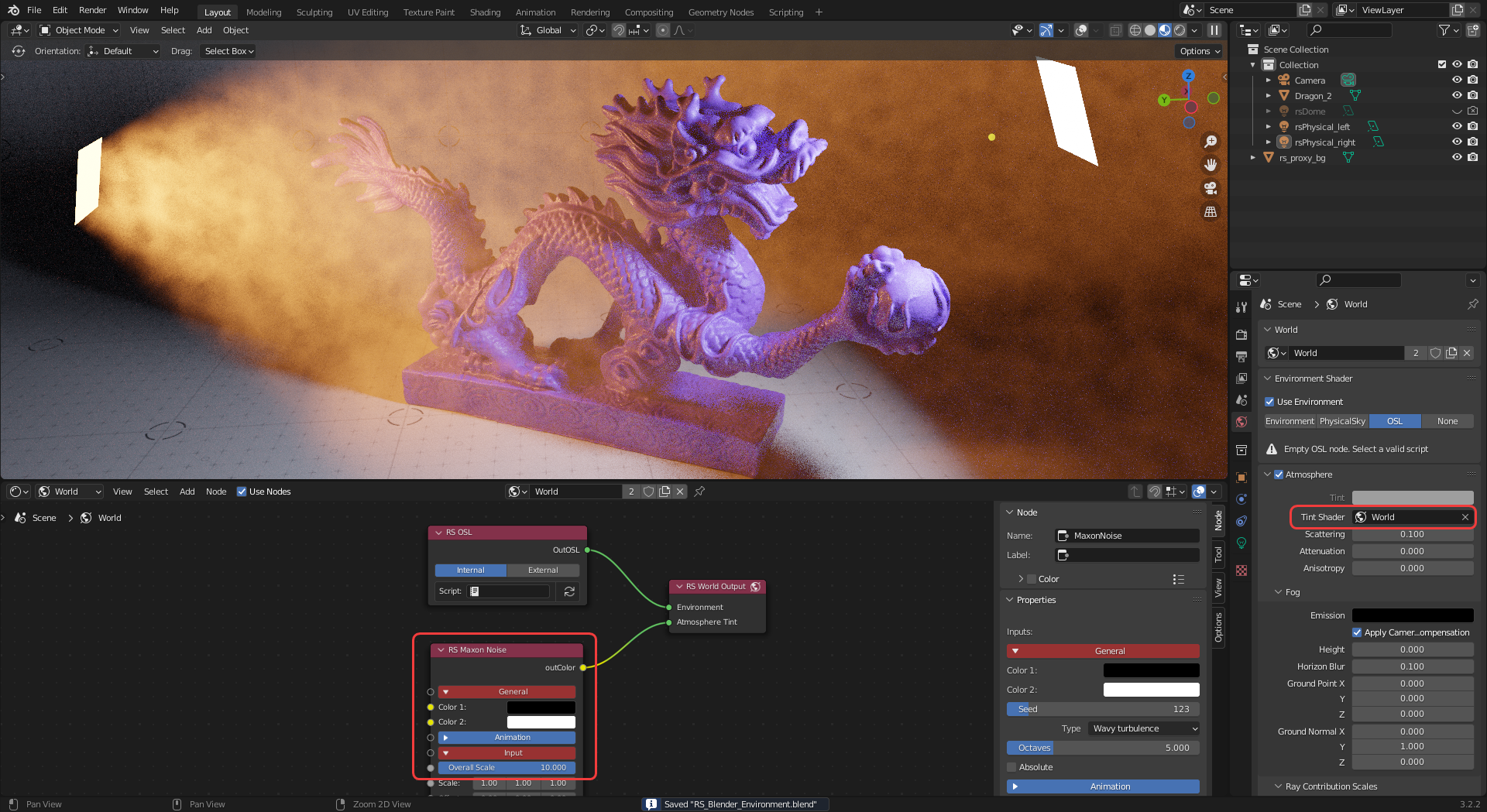The width and height of the screenshot is (1487, 812).
Task: Open Render properties tab icon
Action: pos(1241,334)
